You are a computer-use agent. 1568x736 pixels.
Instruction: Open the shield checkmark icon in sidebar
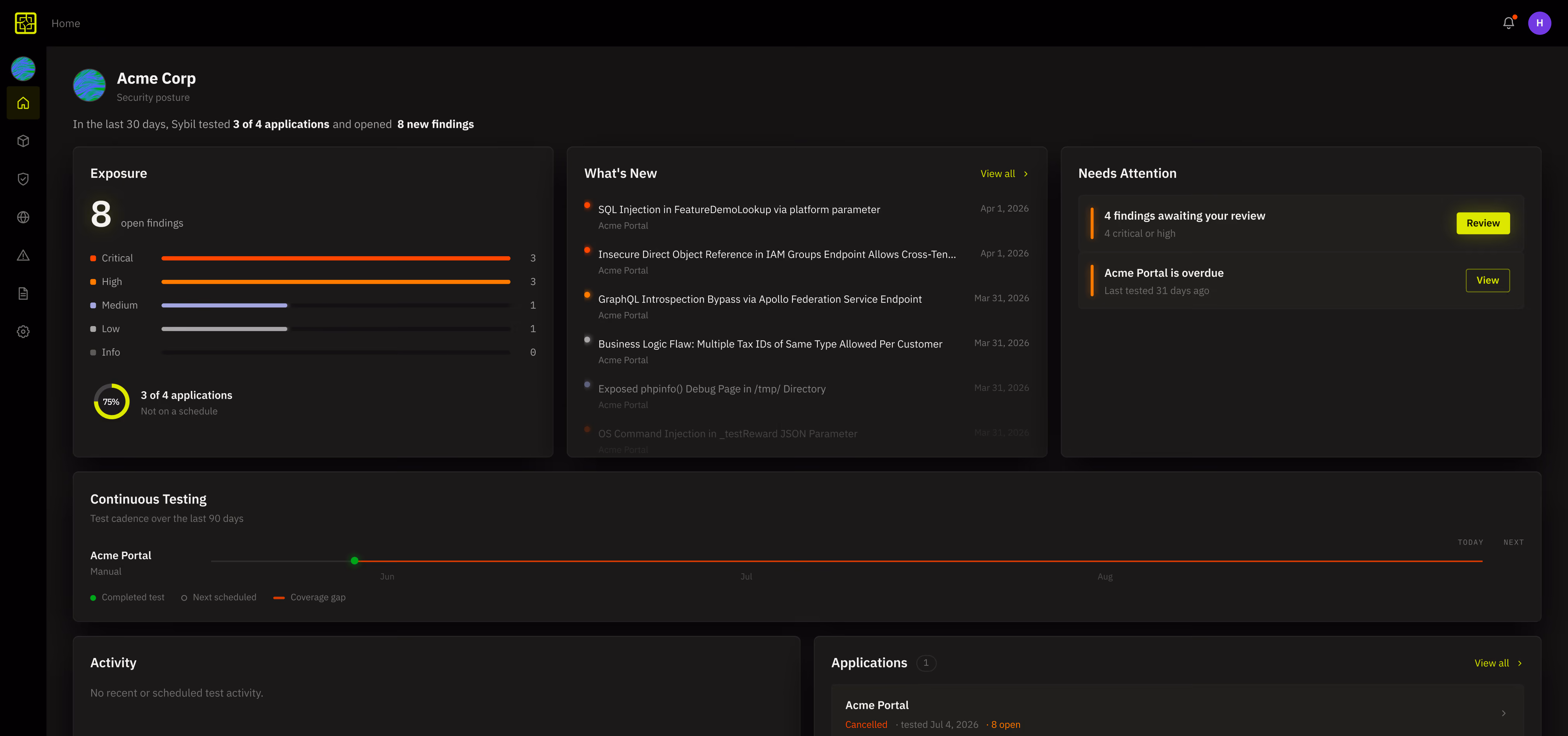click(x=23, y=179)
